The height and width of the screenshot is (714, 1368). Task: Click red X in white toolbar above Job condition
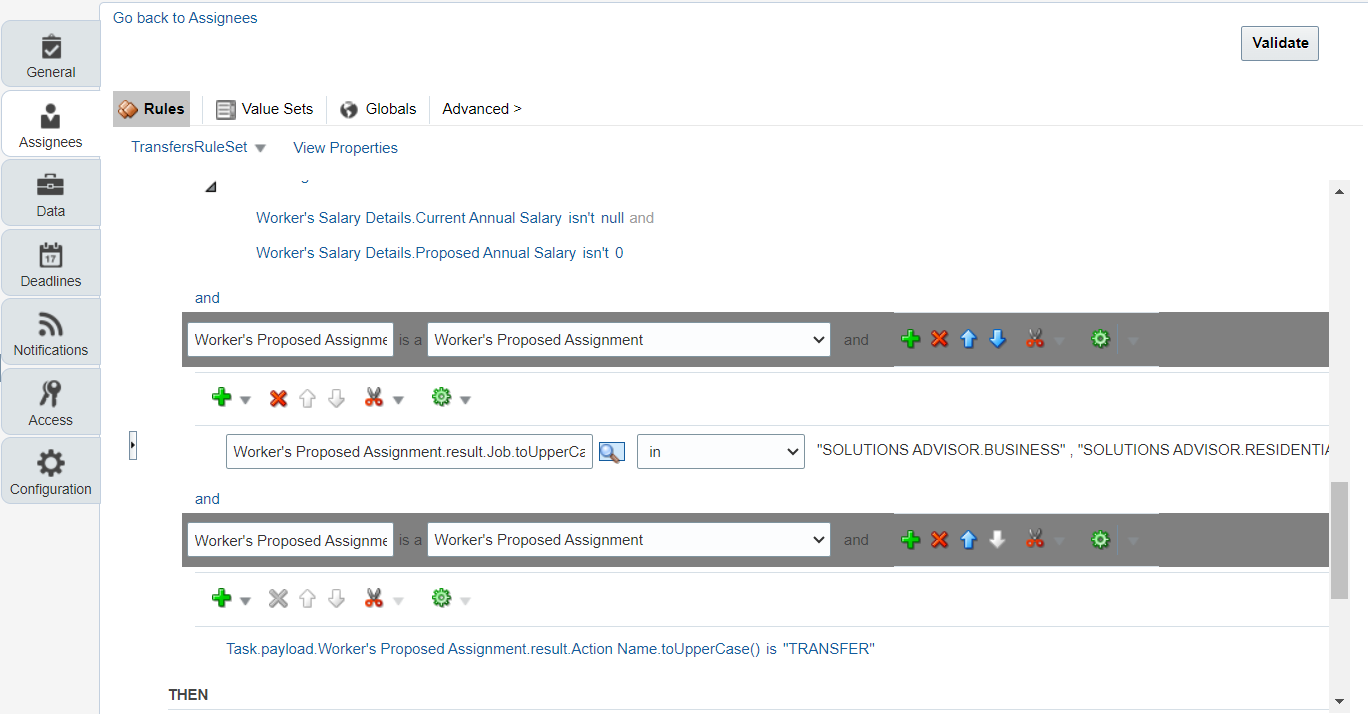pos(279,399)
